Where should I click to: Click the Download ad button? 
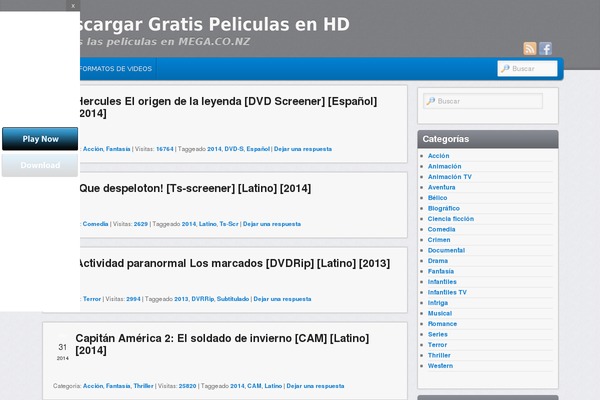click(x=40, y=165)
